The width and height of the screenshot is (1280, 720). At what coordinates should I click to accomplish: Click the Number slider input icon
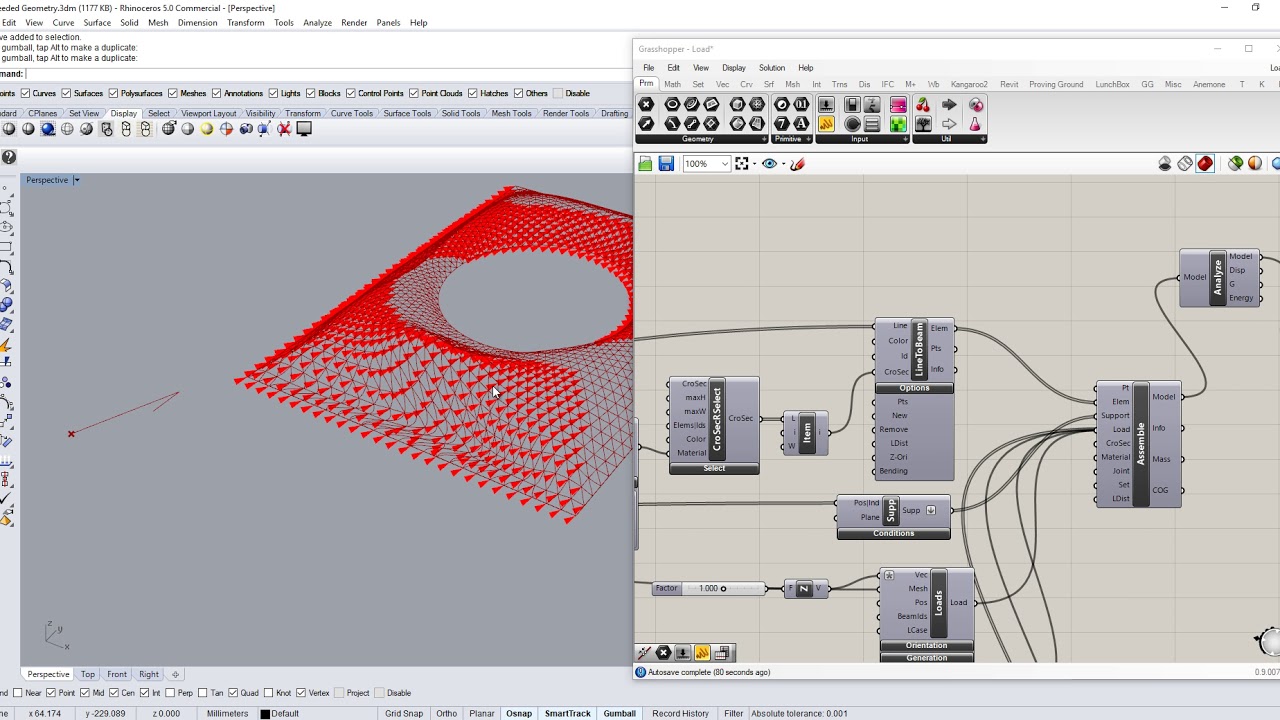click(826, 105)
